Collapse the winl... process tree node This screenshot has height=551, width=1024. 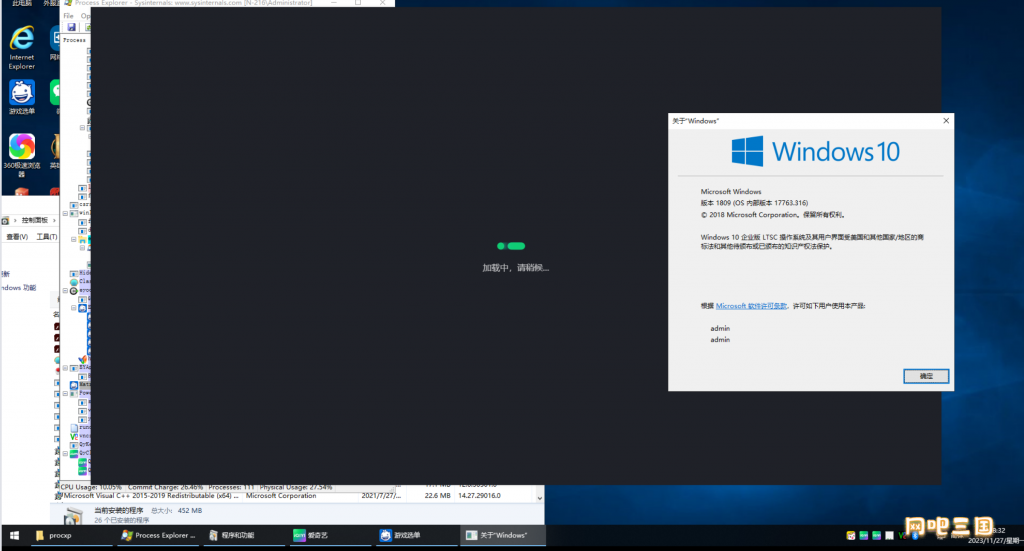click(65, 213)
